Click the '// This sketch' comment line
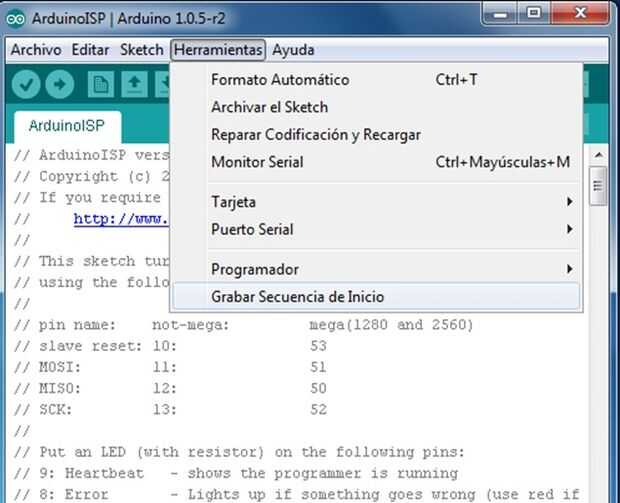 point(92,261)
